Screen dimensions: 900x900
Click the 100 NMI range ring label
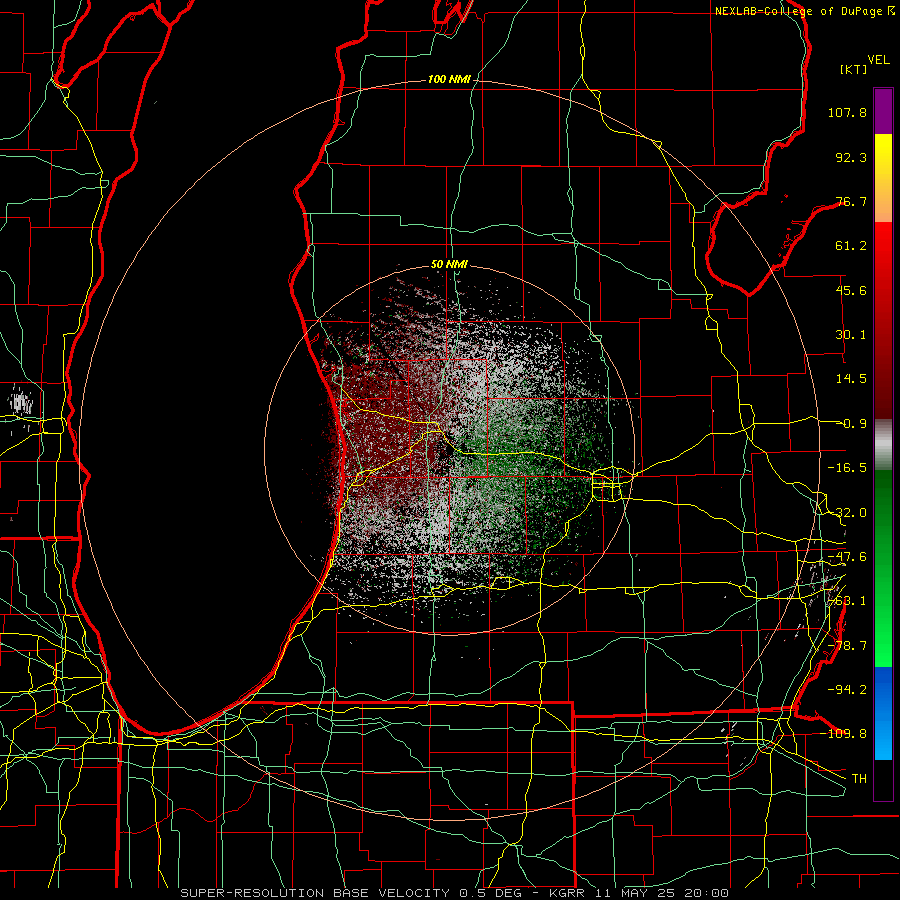(x=449, y=79)
